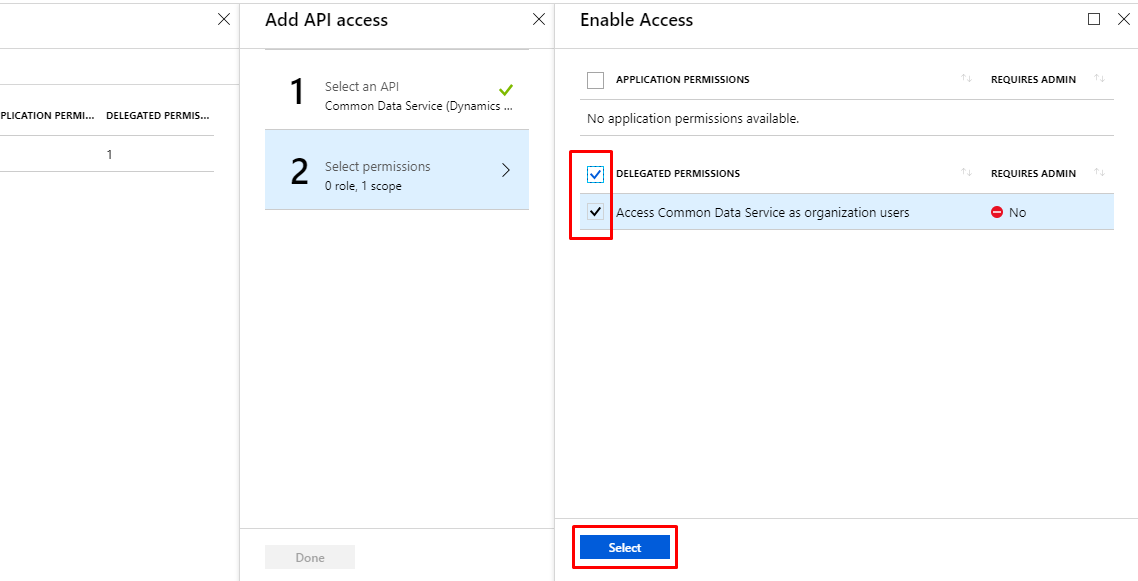This screenshot has height=581, width=1138.
Task: Sort application Requires Admin column arrows
Action: click(x=1099, y=79)
